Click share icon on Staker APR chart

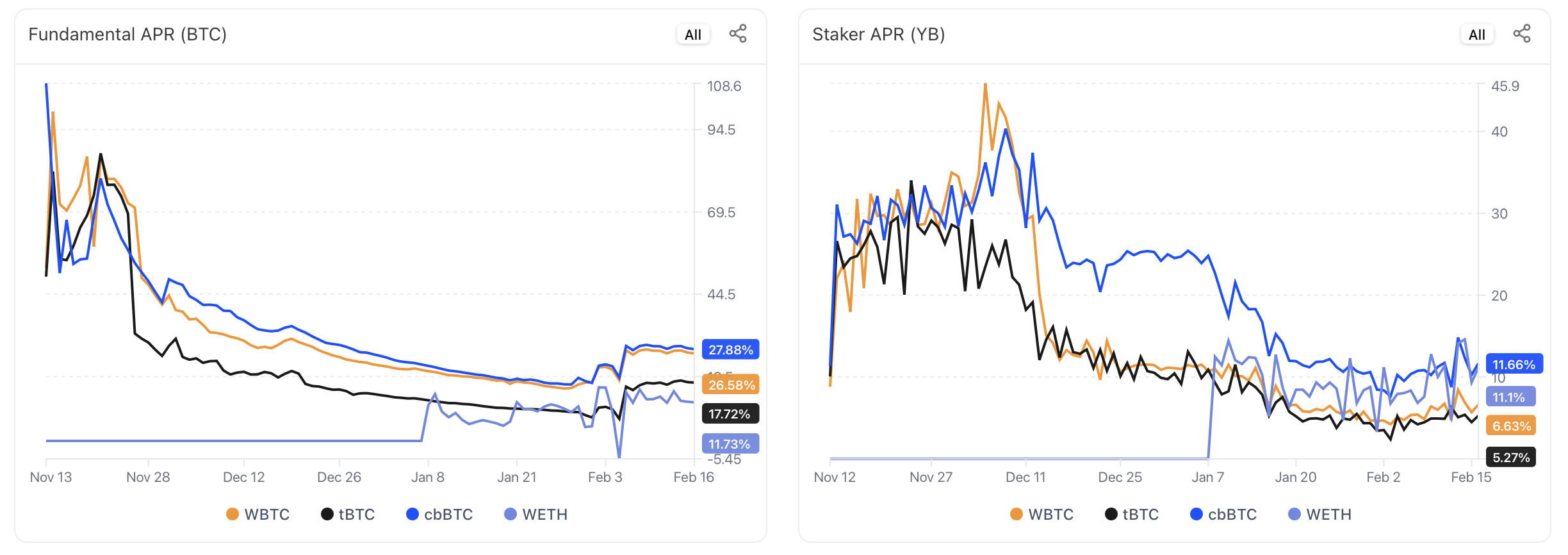click(x=1522, y=34)
